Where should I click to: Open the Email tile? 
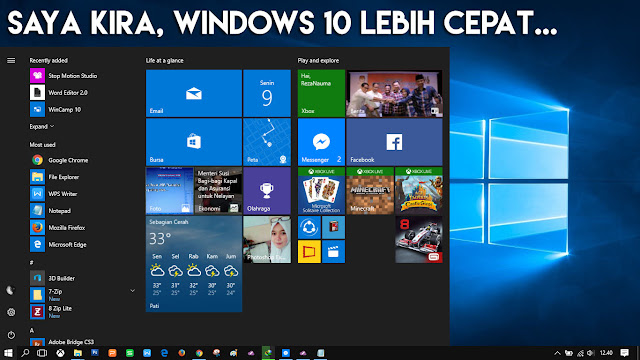[x=194, y=93]
